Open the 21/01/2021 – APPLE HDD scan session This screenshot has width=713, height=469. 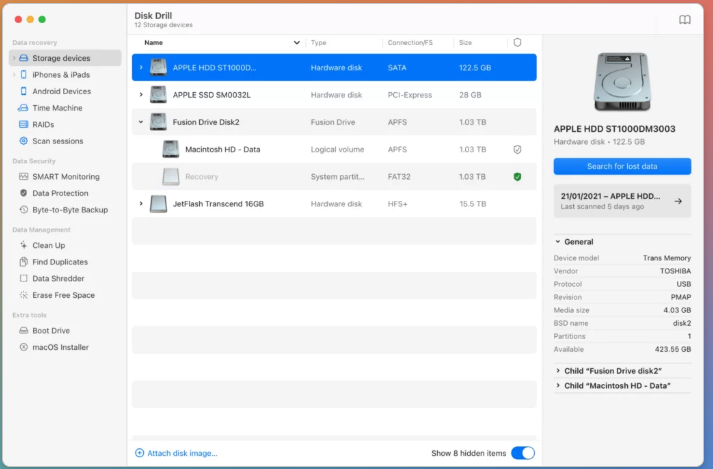[x=622, y=201]
